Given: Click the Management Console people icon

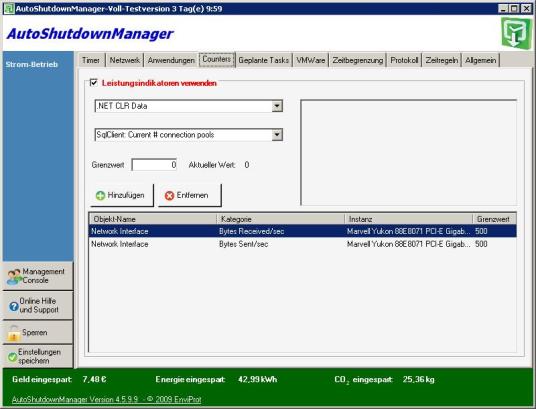Looking at the screenshot, I should [14, 276].
